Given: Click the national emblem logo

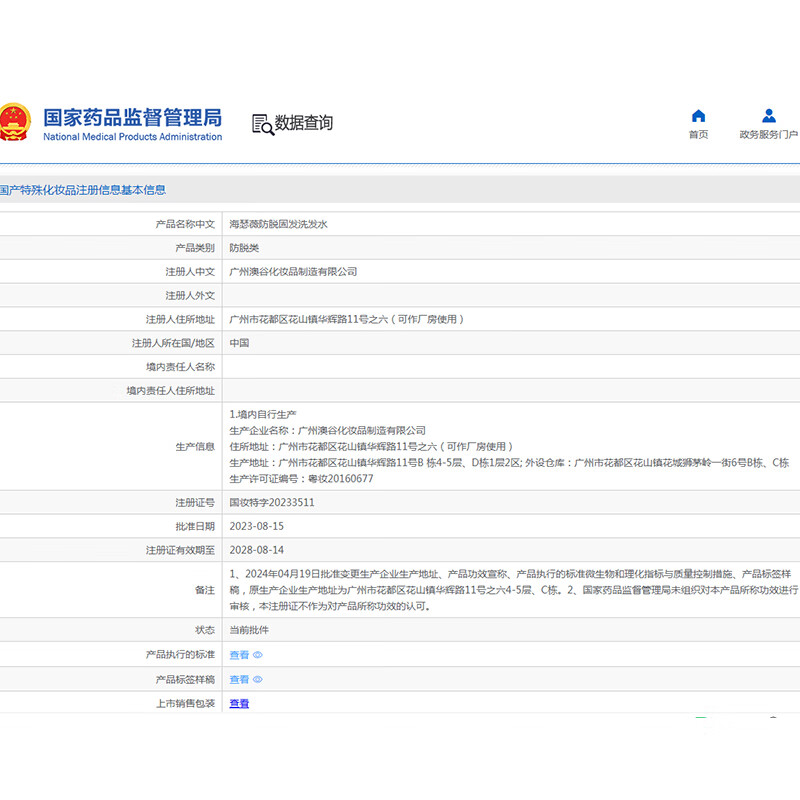Looking at the screenshot, I should pos(14,122).
